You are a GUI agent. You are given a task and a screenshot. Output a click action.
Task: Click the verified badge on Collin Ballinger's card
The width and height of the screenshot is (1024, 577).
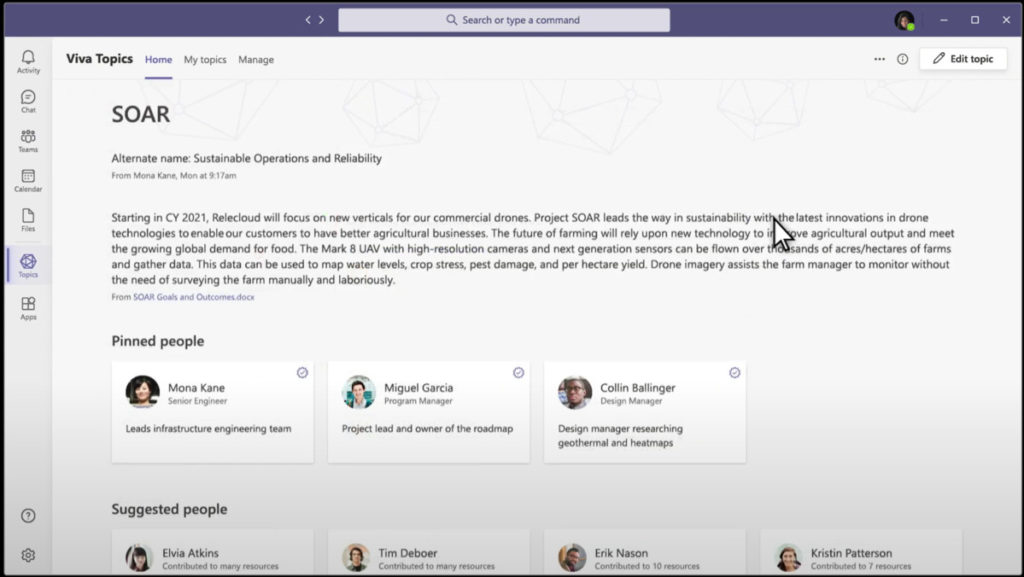point(735,373)
